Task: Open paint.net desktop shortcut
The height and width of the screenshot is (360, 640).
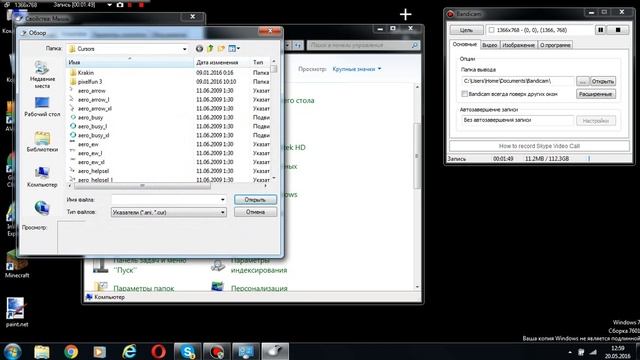Action: [x=17, y=312]
